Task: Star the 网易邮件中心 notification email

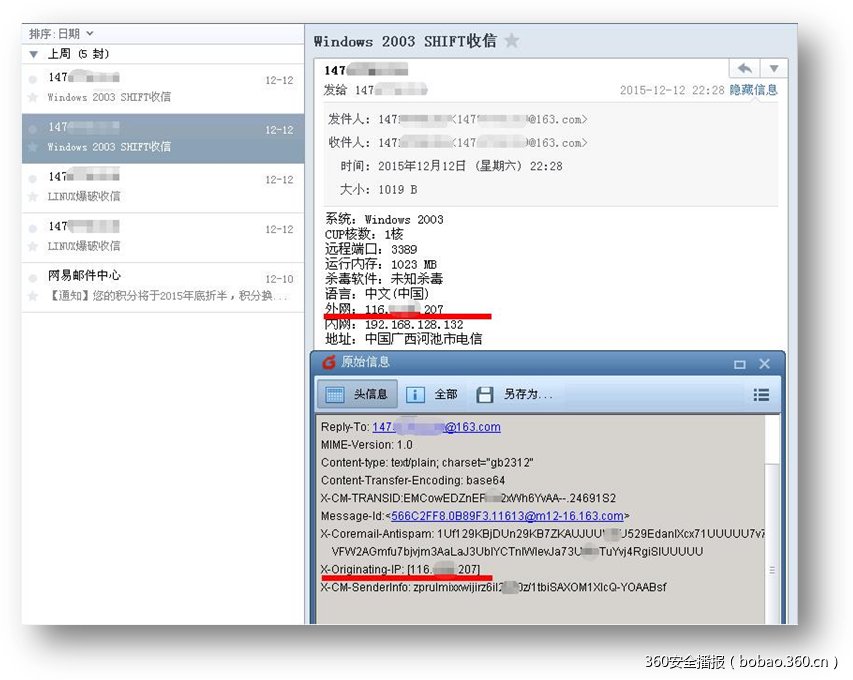Action: (33, 296)
